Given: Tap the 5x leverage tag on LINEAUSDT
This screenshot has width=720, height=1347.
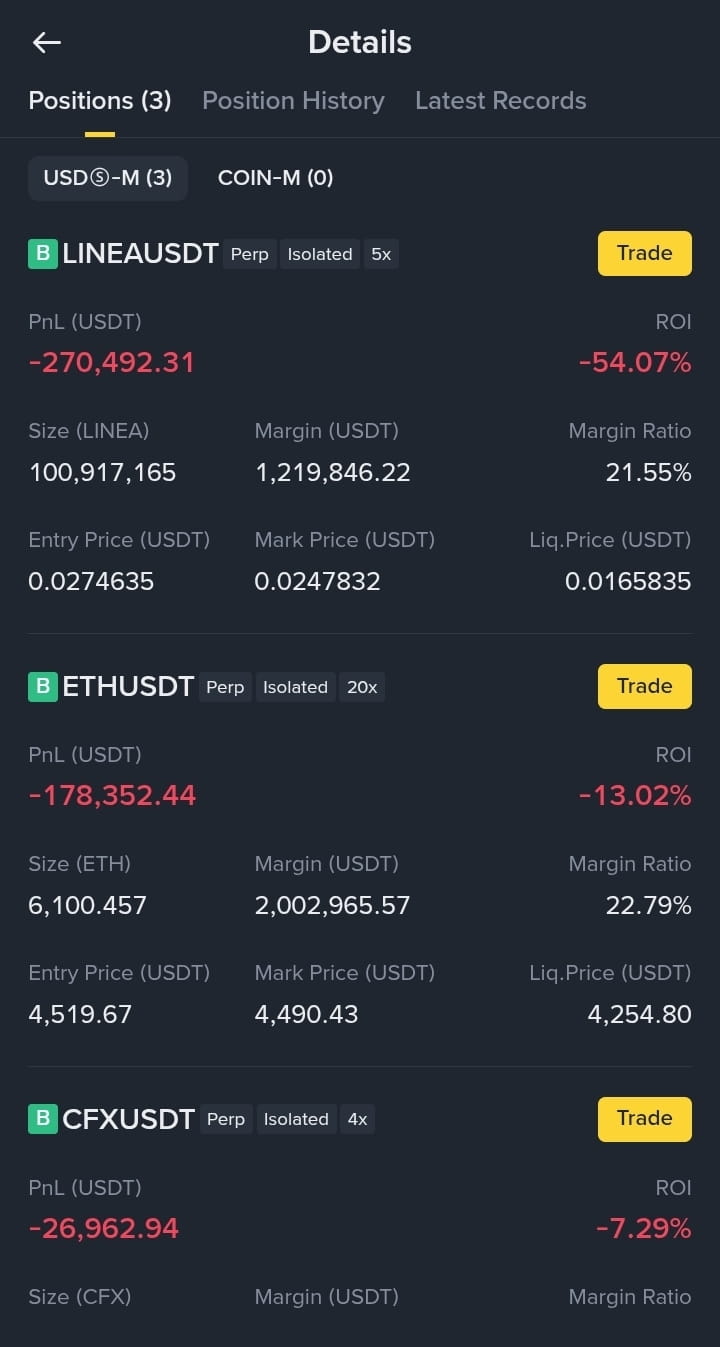Looking at the screenshot, I should pyautogui.click(x=381, y=254).
